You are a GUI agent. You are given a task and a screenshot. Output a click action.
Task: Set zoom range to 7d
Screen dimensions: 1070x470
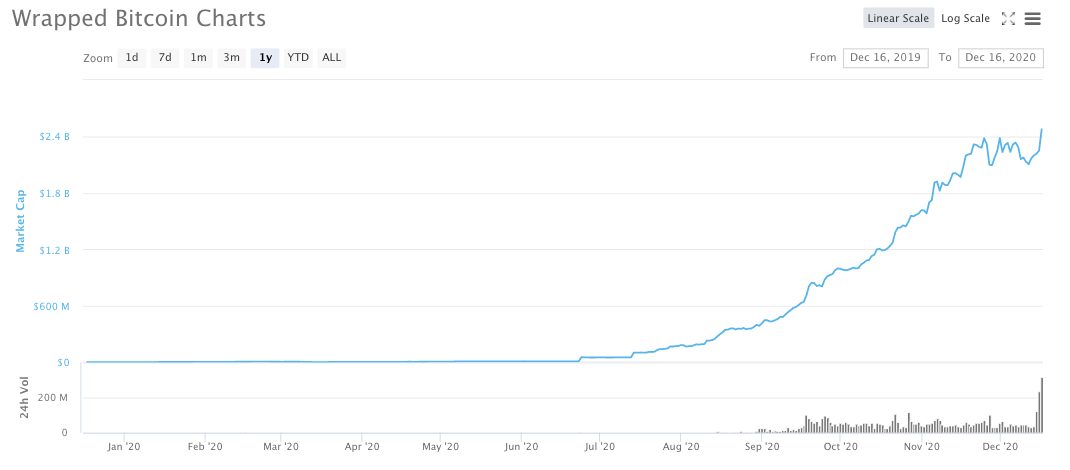point(165,58)
